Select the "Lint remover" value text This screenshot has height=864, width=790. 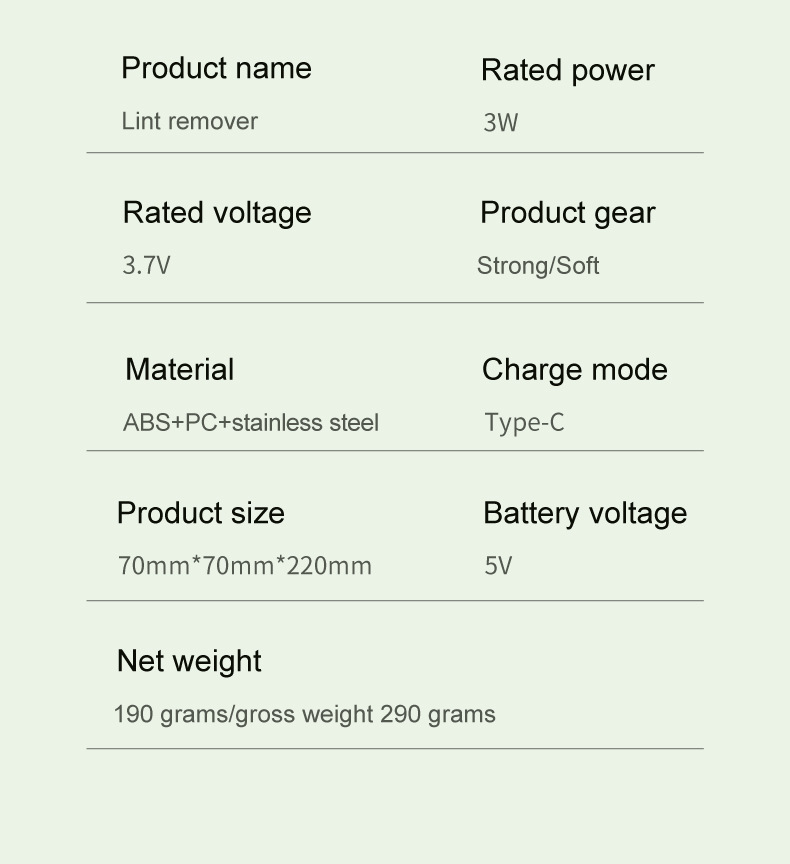(x=189, y=121)
